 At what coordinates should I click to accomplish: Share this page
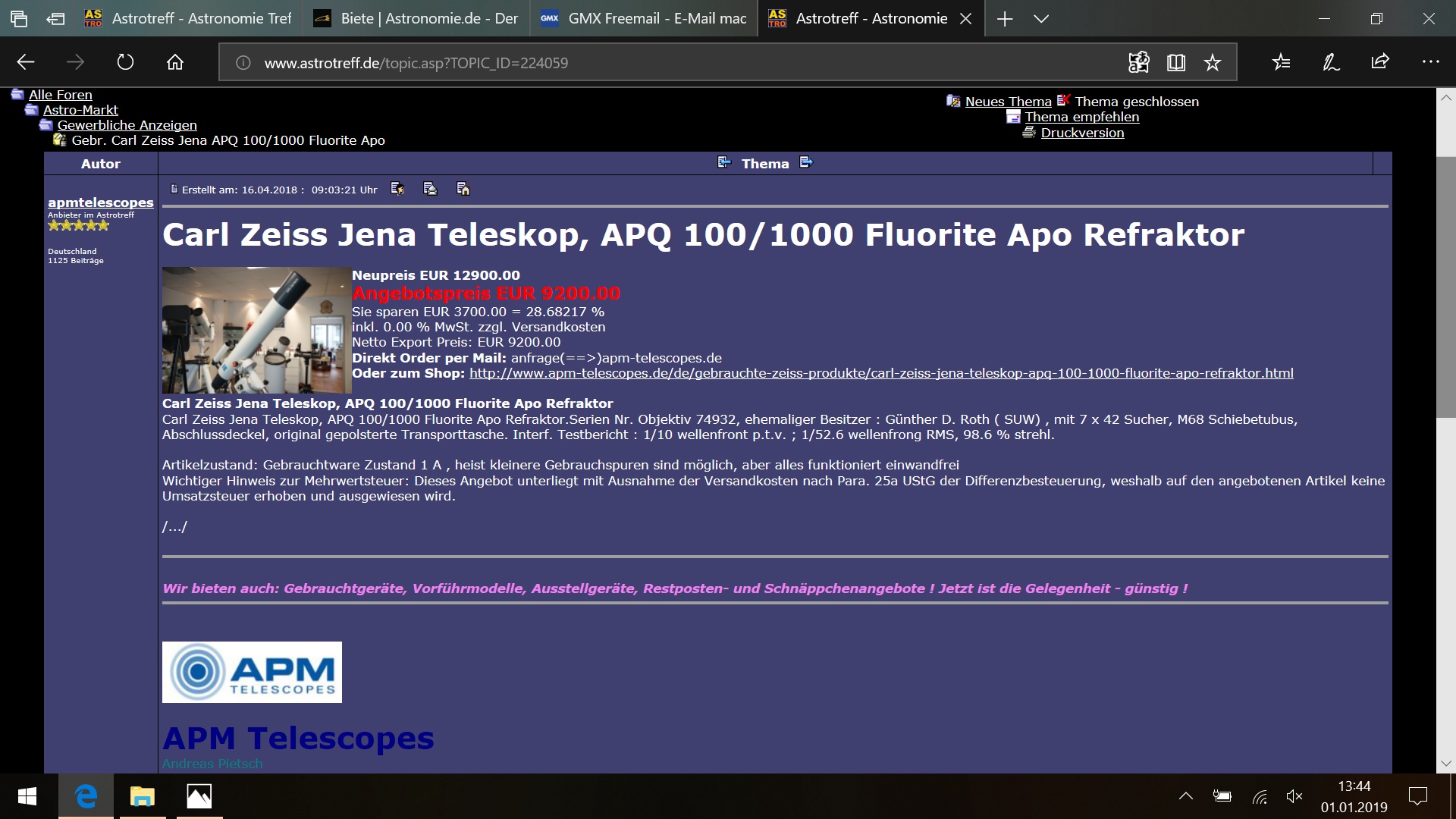(x=1380, y=62)
